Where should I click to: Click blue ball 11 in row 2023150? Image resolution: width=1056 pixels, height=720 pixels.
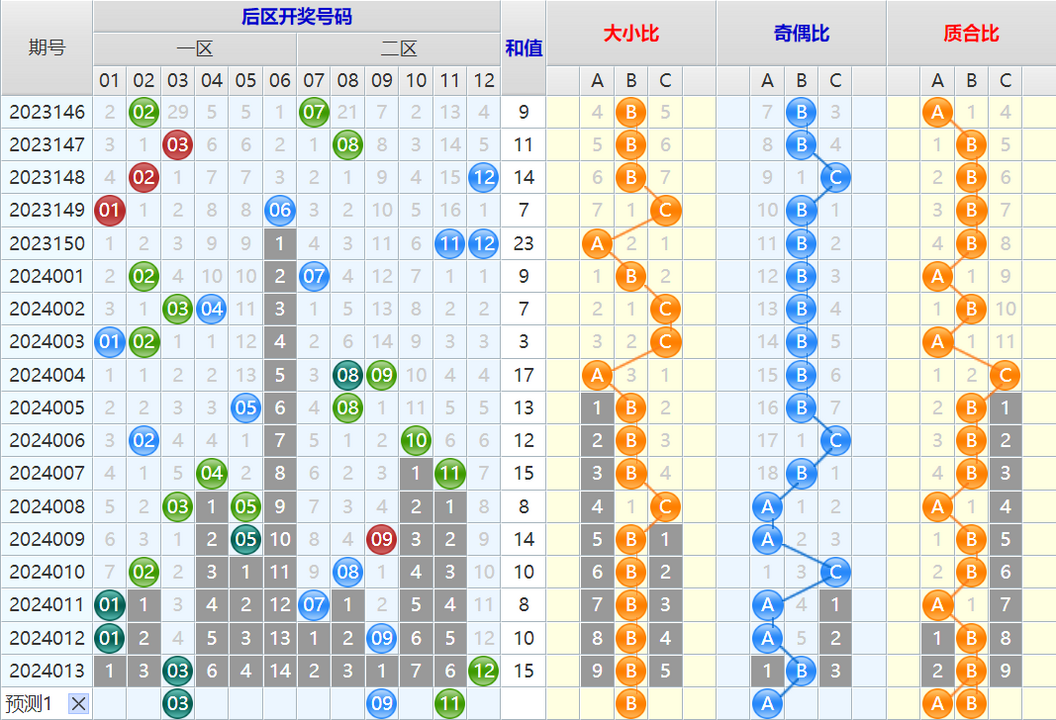[x=450, y=243]
